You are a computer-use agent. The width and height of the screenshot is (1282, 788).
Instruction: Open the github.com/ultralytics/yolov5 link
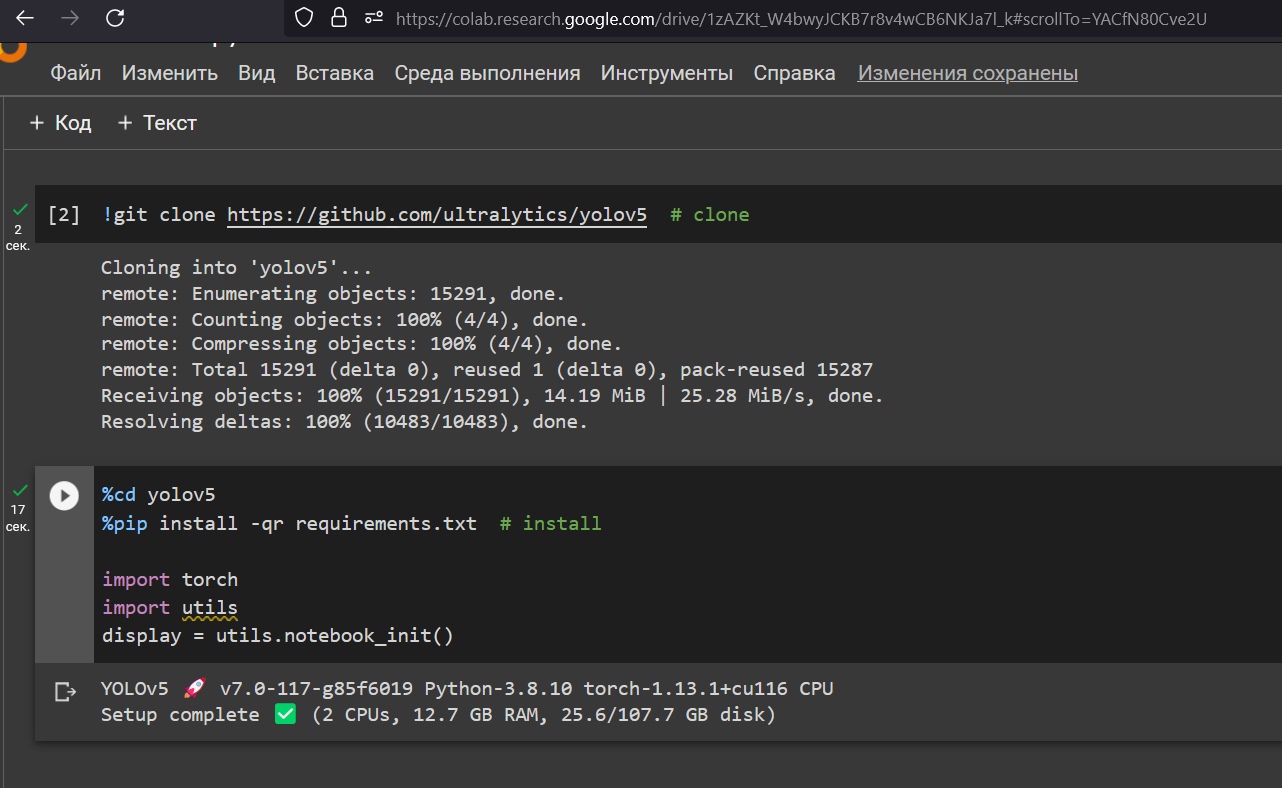coord(437,215)
